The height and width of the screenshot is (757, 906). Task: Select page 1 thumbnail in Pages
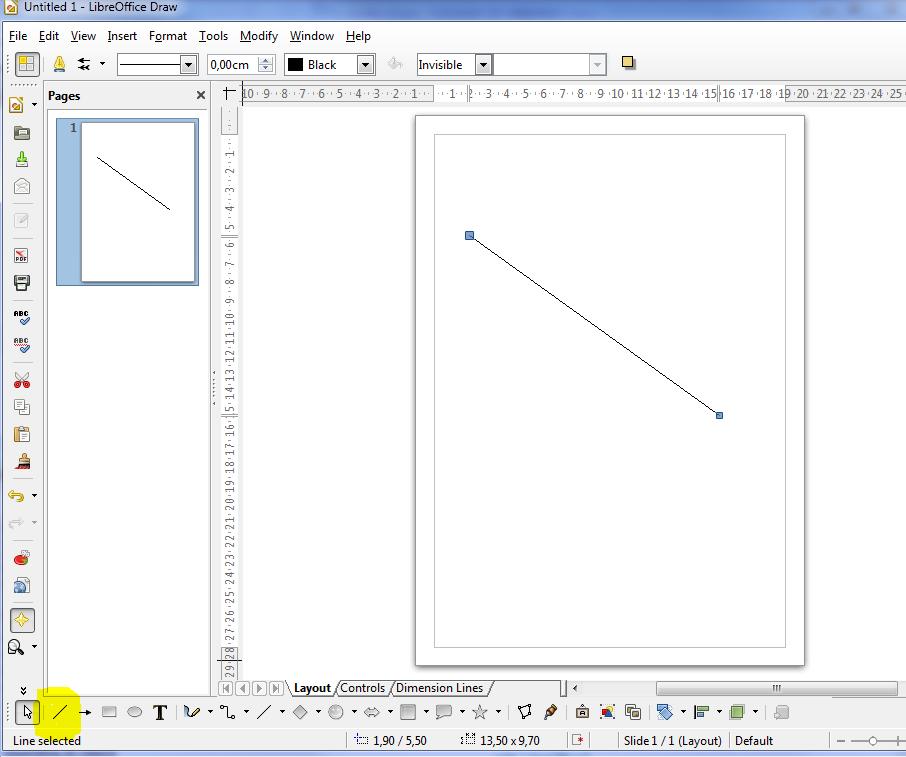pos(127,202)
